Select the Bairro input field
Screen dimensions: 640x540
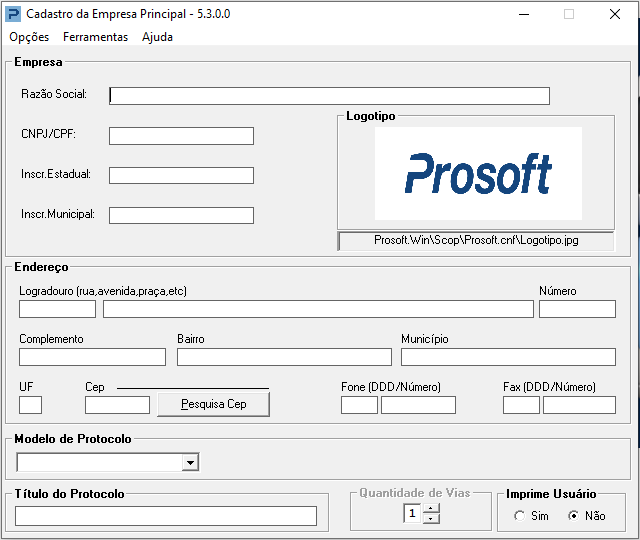[284, 357]
